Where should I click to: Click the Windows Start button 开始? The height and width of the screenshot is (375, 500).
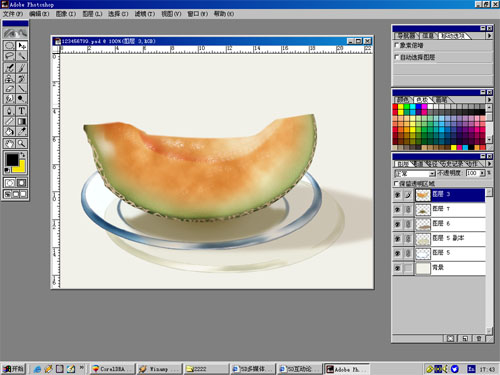pos(13,369)
